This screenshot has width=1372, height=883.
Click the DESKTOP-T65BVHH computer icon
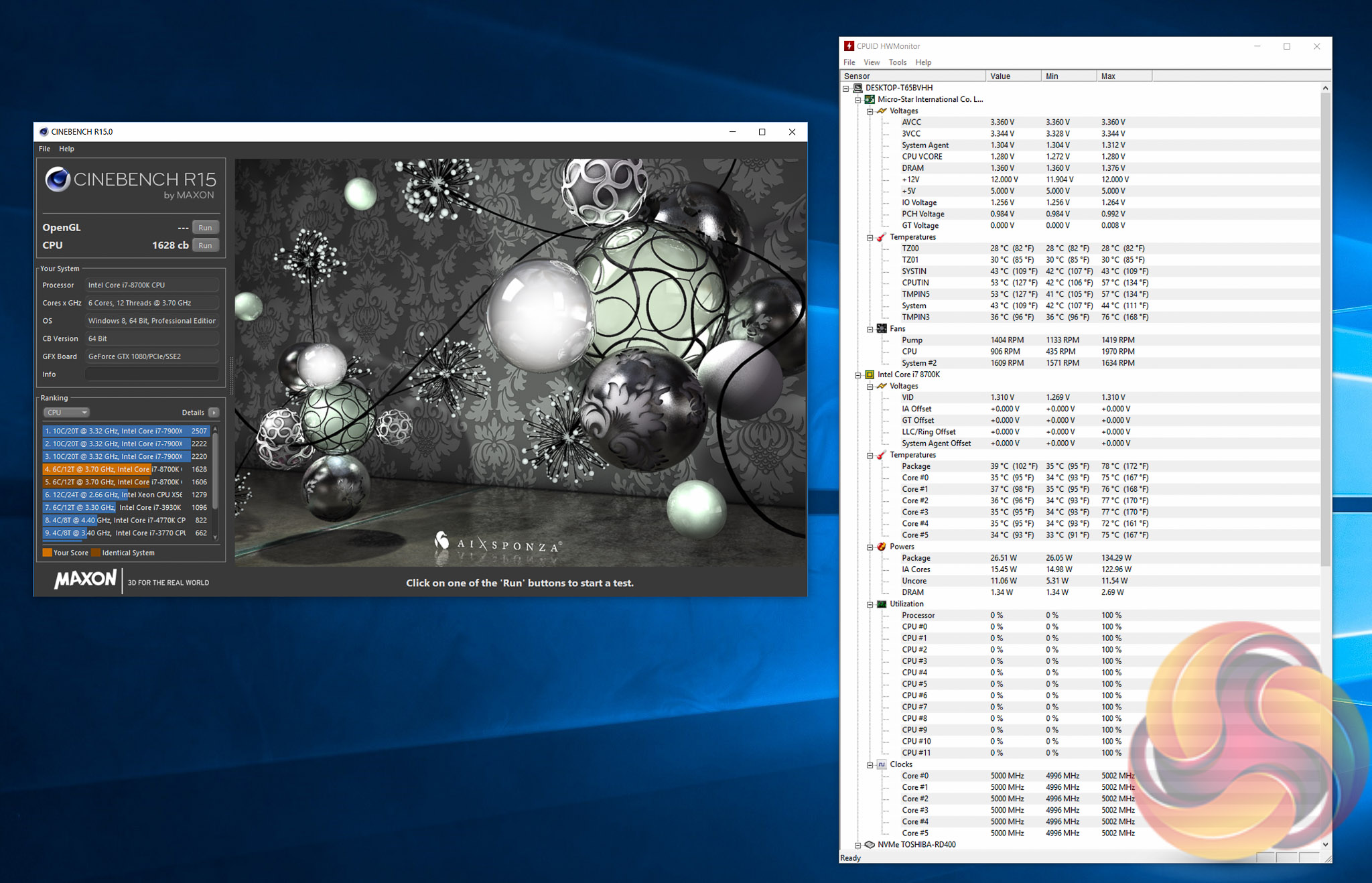point(857,88)
